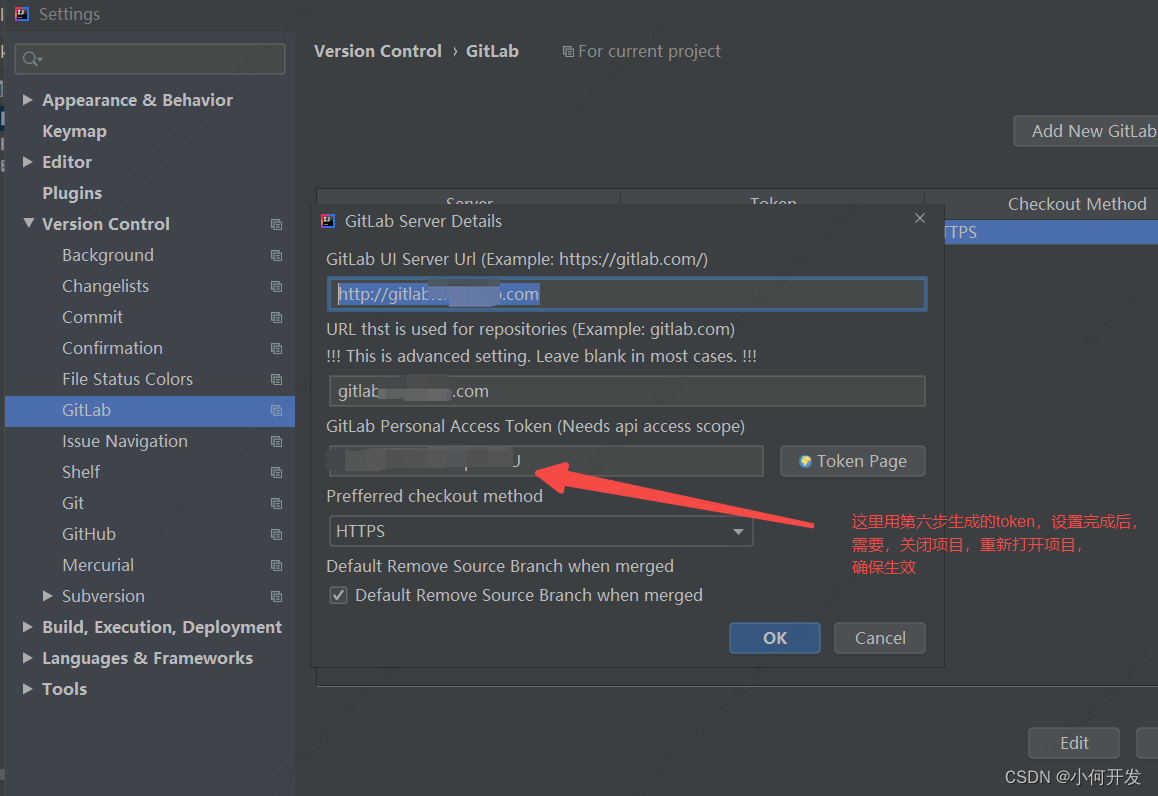The width and height of the screenshot is (1158, 796).
Task: Click the project-scope icon beside Background
Action: pos(276,255)
